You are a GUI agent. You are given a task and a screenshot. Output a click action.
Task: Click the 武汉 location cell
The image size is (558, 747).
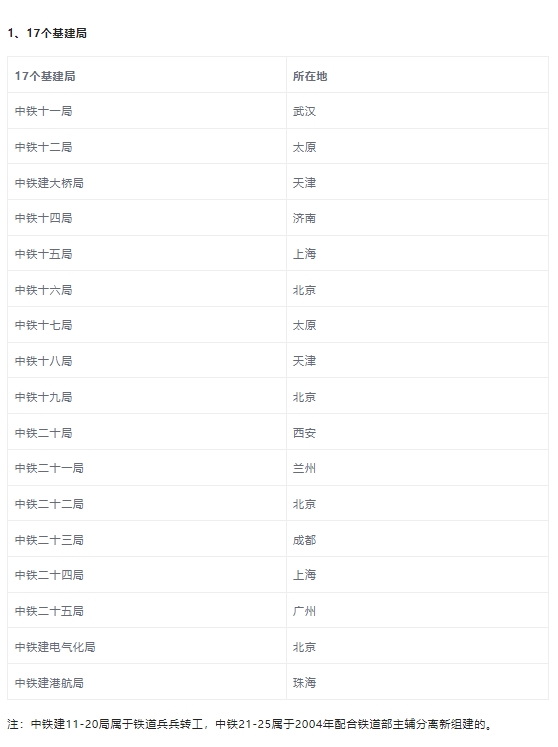pyautogui.click(x=417, y=111)
